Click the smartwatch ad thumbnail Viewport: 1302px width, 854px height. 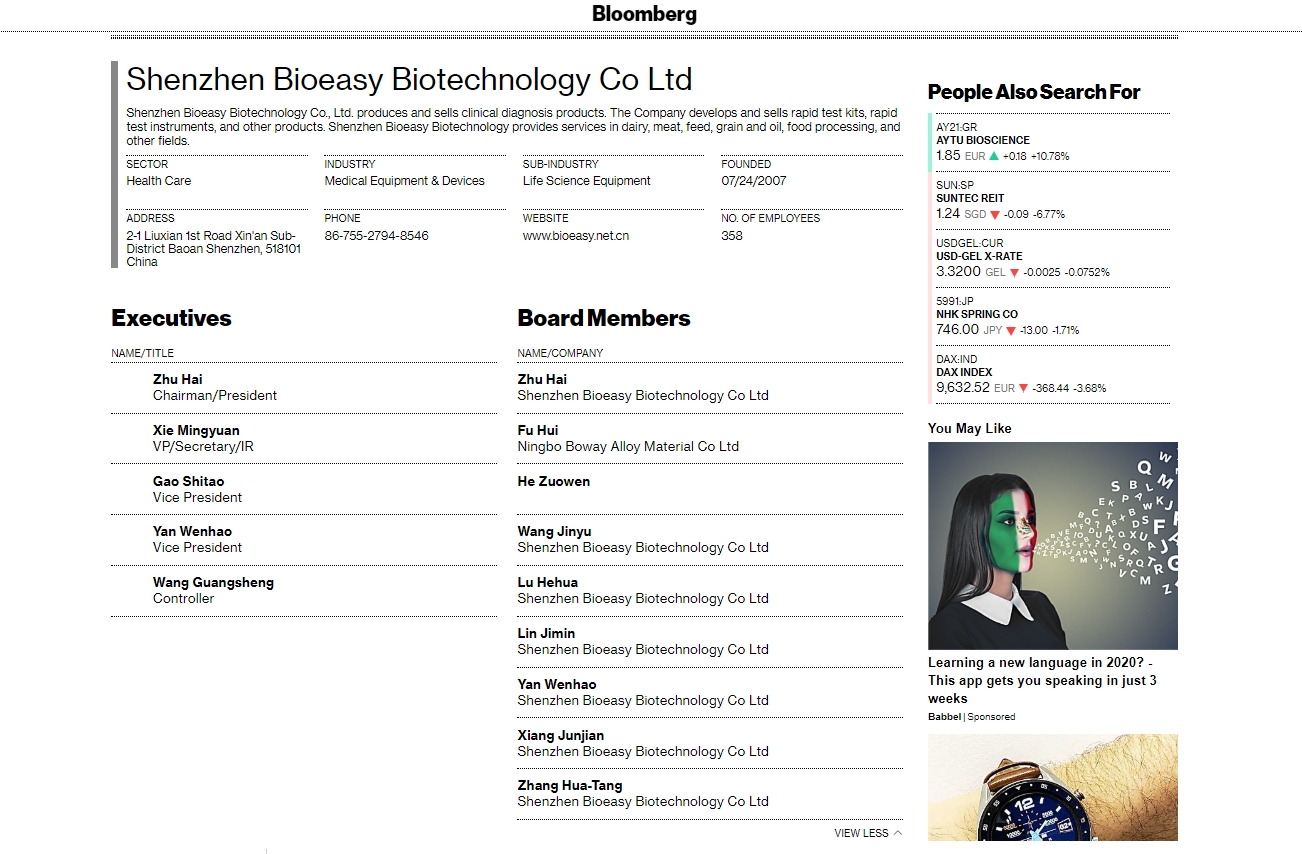coord(1052,787)
